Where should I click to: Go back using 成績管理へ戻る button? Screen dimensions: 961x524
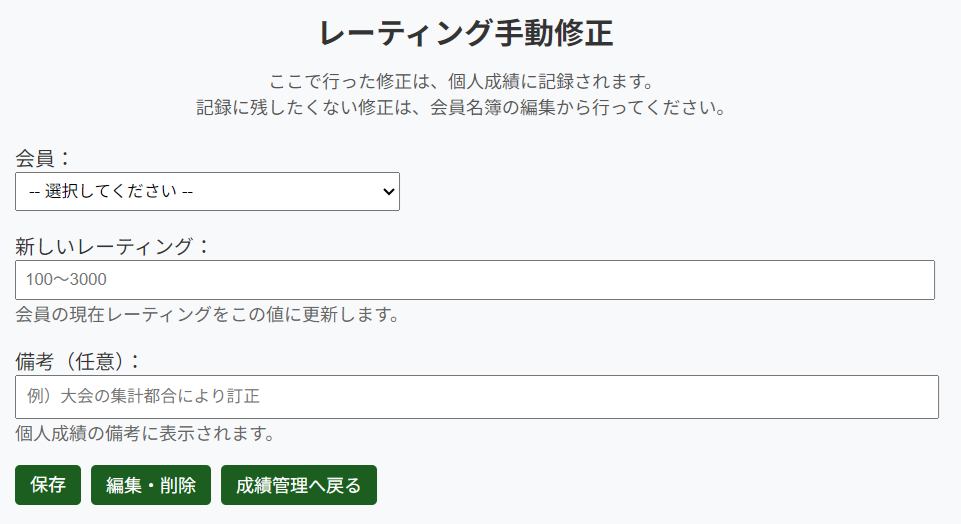coord(299,485)
